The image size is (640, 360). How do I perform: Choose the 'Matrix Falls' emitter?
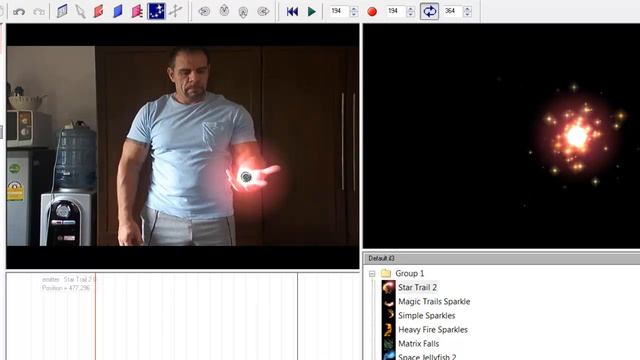pos(418,344)
